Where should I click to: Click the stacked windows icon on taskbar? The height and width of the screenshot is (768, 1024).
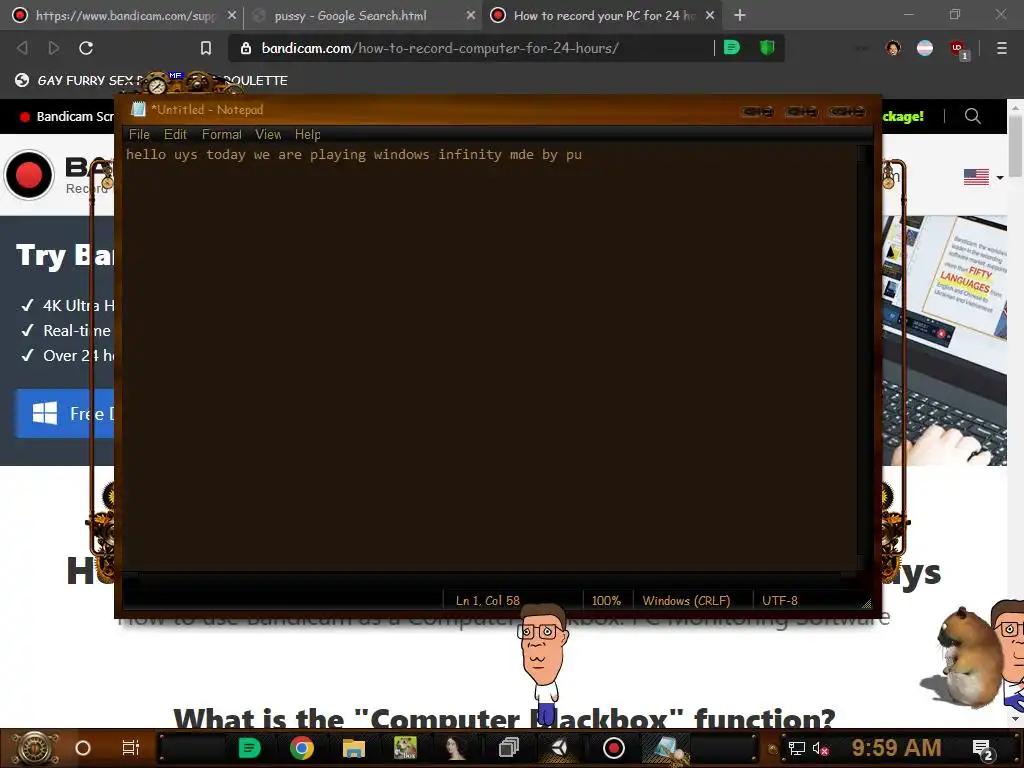508,748
